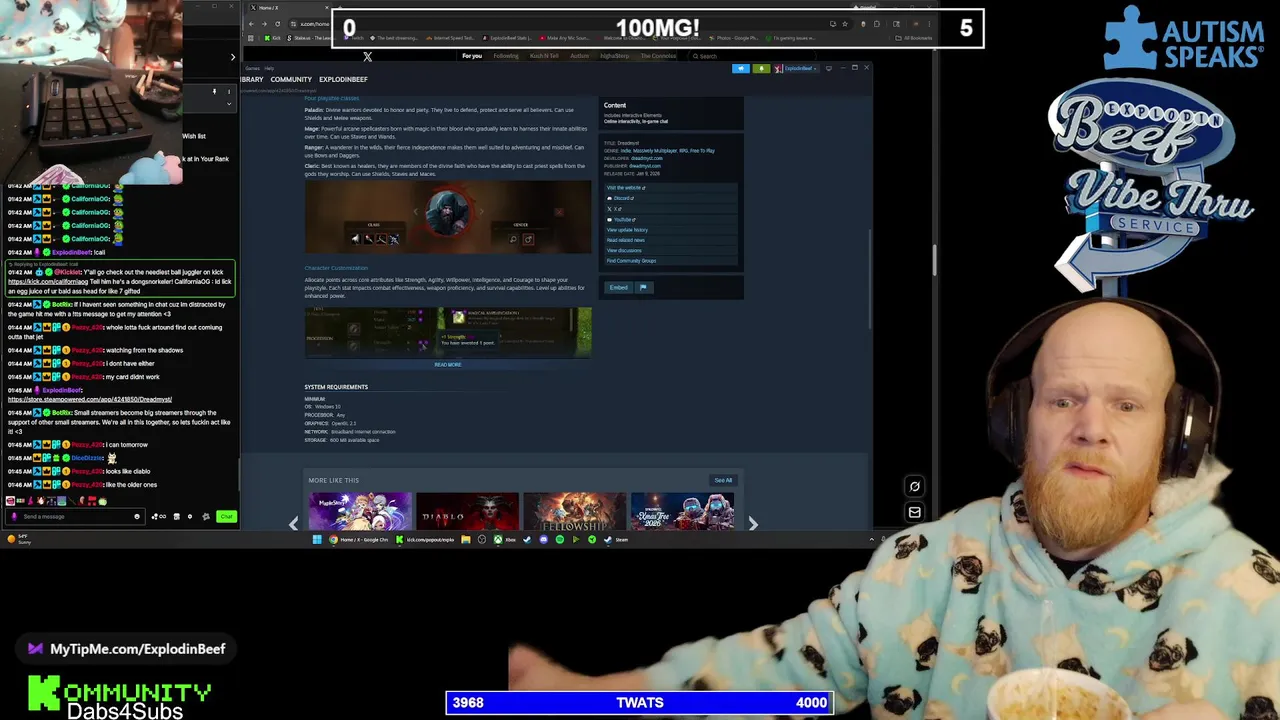Open the Discord taskbar icon
This screenshot has width=1280, height=720.
click(543, 539)
